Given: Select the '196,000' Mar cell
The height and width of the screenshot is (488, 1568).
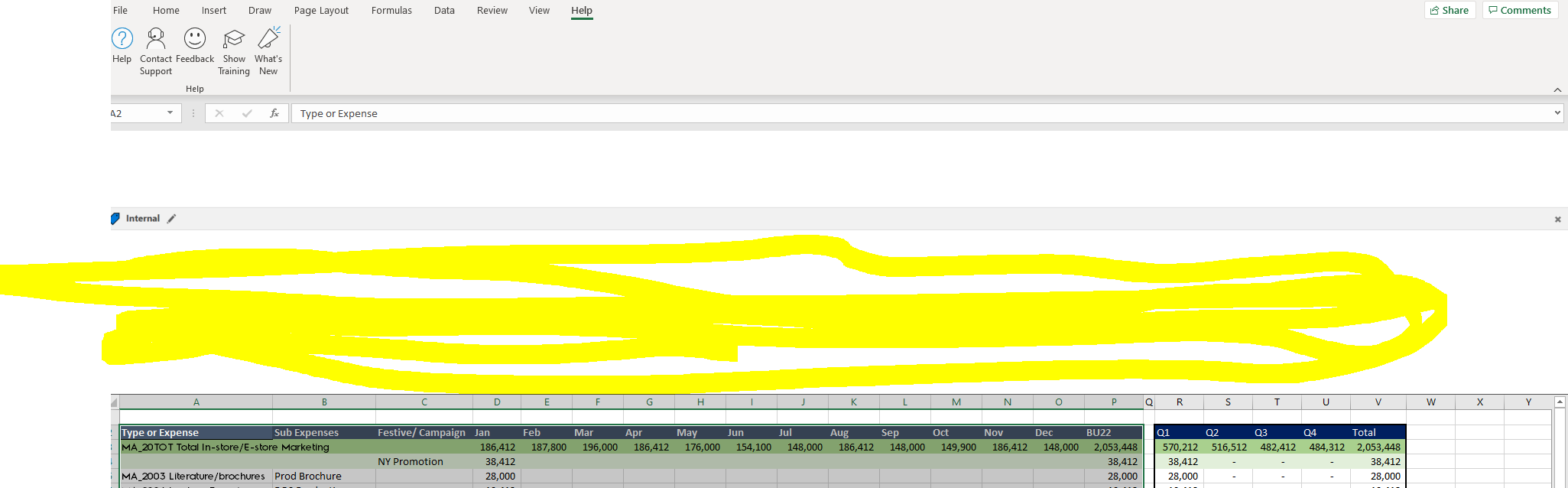Looking at the screenshot, I should (598, 447).
